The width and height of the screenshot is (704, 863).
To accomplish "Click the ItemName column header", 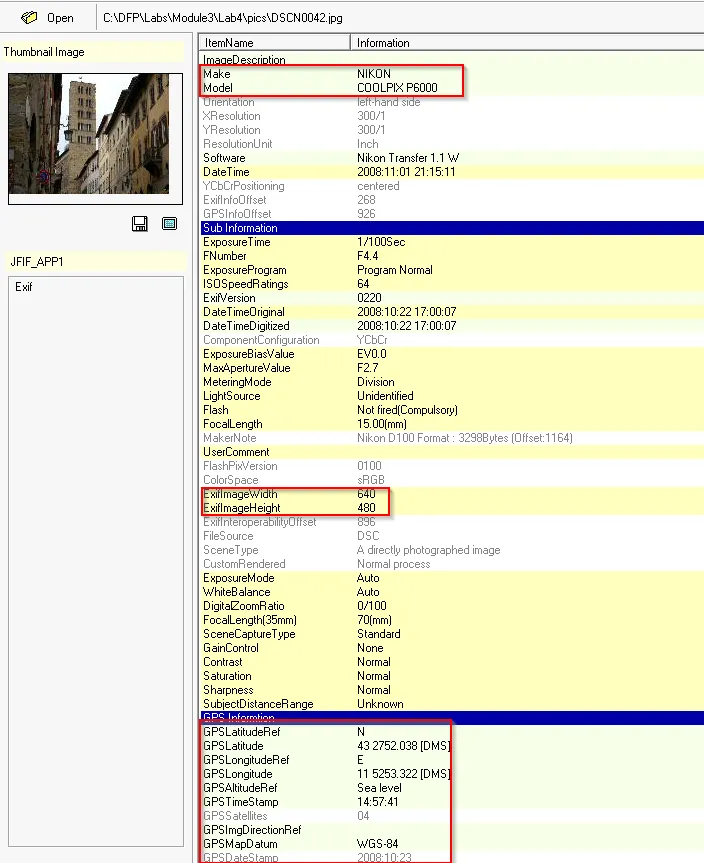I will [x=229, y=43].
